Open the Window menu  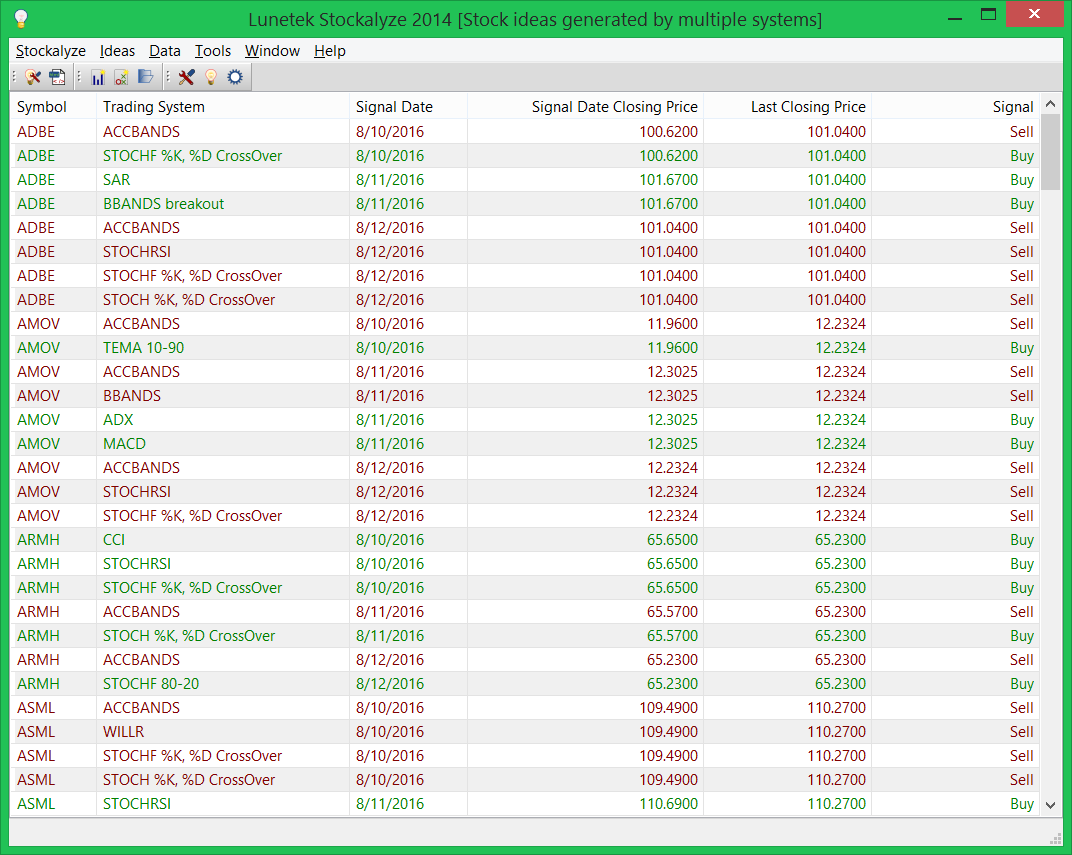pos(272,50)
